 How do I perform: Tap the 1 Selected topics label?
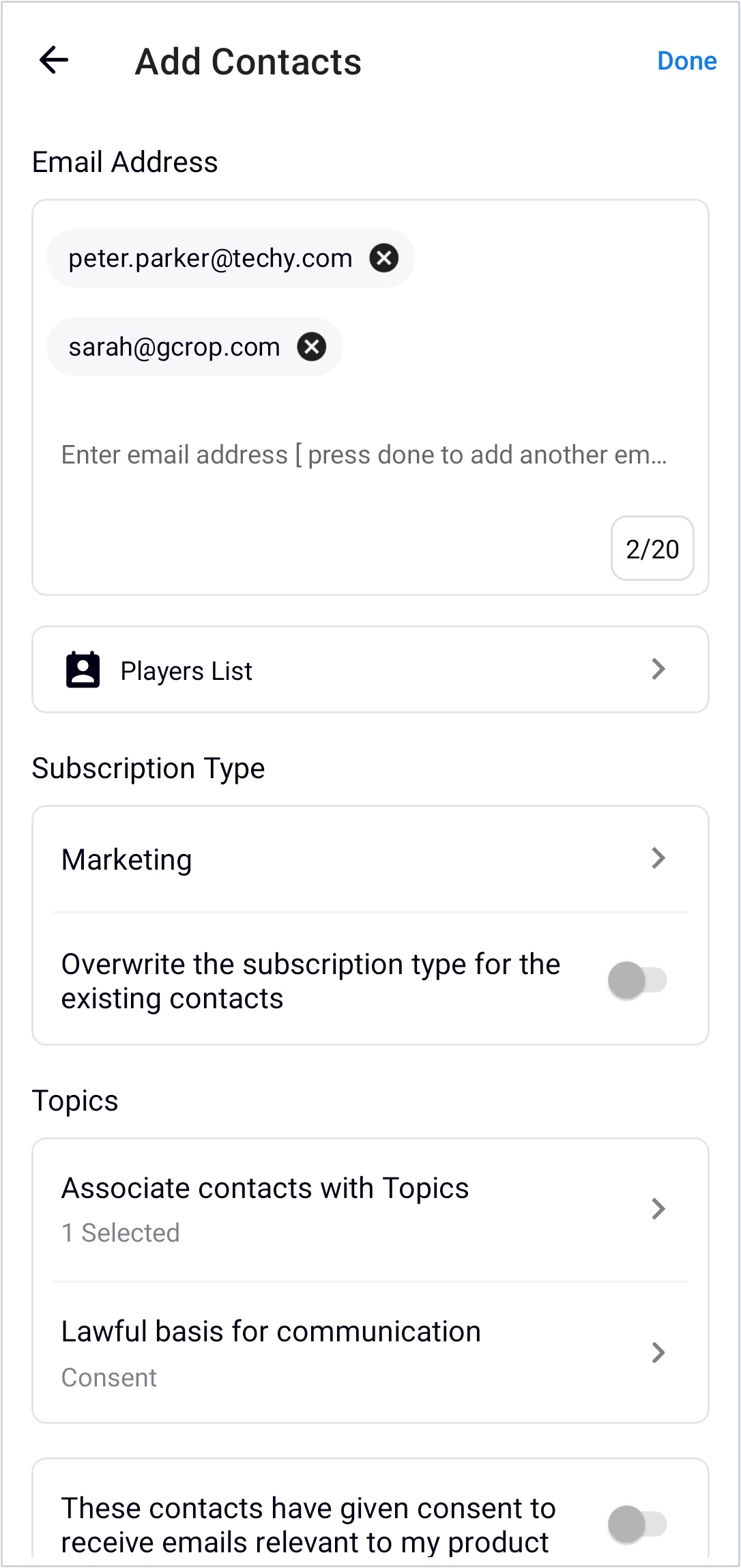click(121, 1233)
